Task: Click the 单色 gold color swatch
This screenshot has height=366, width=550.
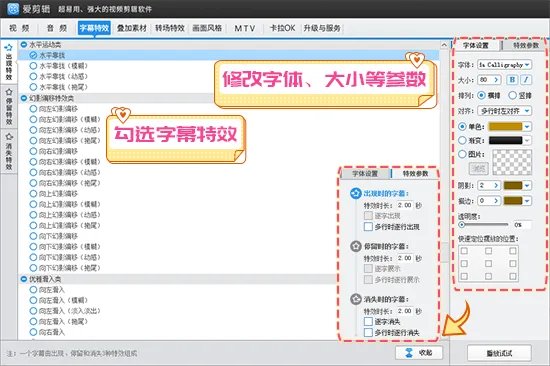Action: pyautogui.click(x=505, y=126)
